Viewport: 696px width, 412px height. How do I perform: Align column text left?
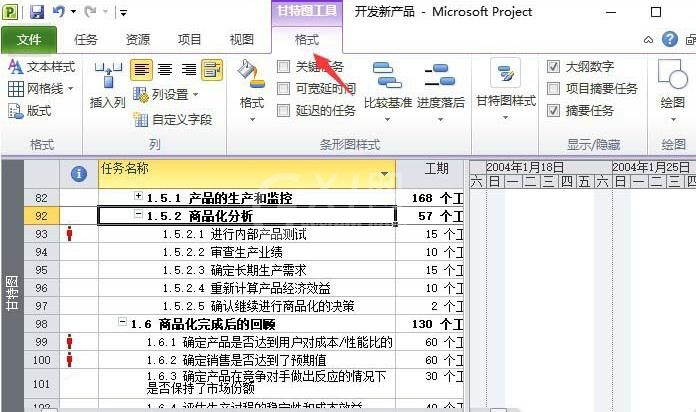point(141,70)
